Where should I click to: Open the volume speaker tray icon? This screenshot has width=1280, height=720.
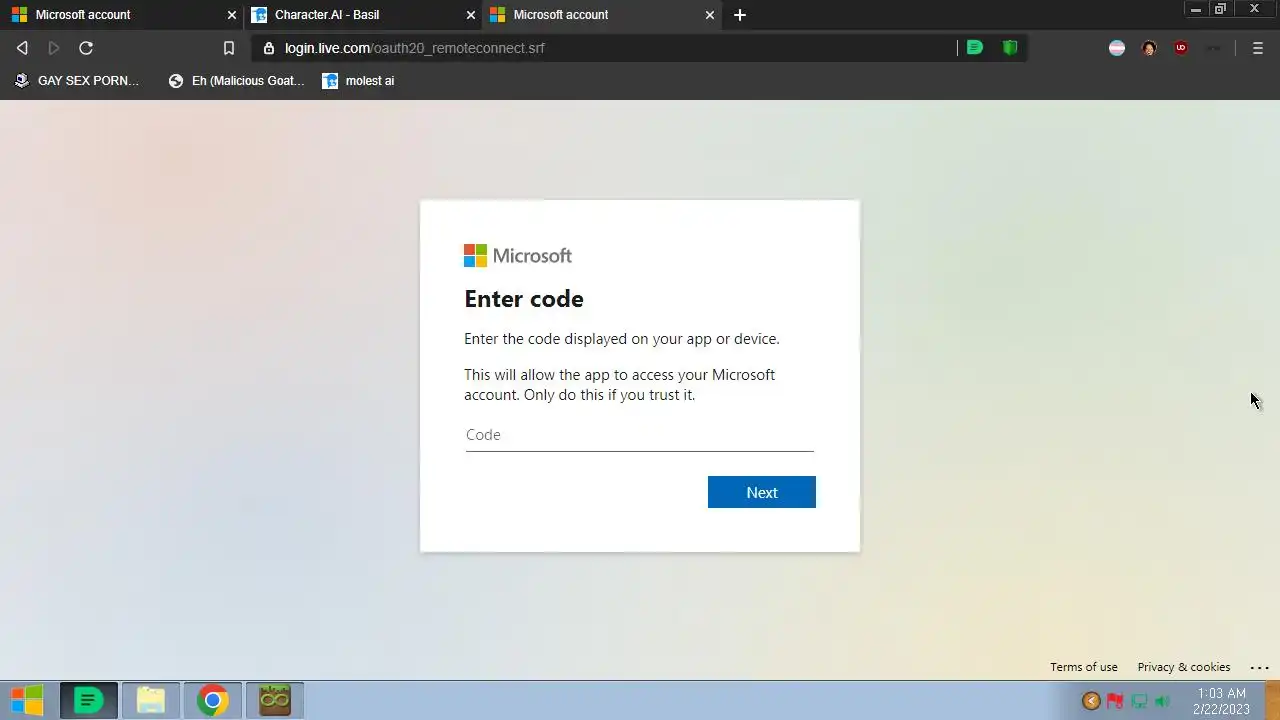tap(1162, 701)
